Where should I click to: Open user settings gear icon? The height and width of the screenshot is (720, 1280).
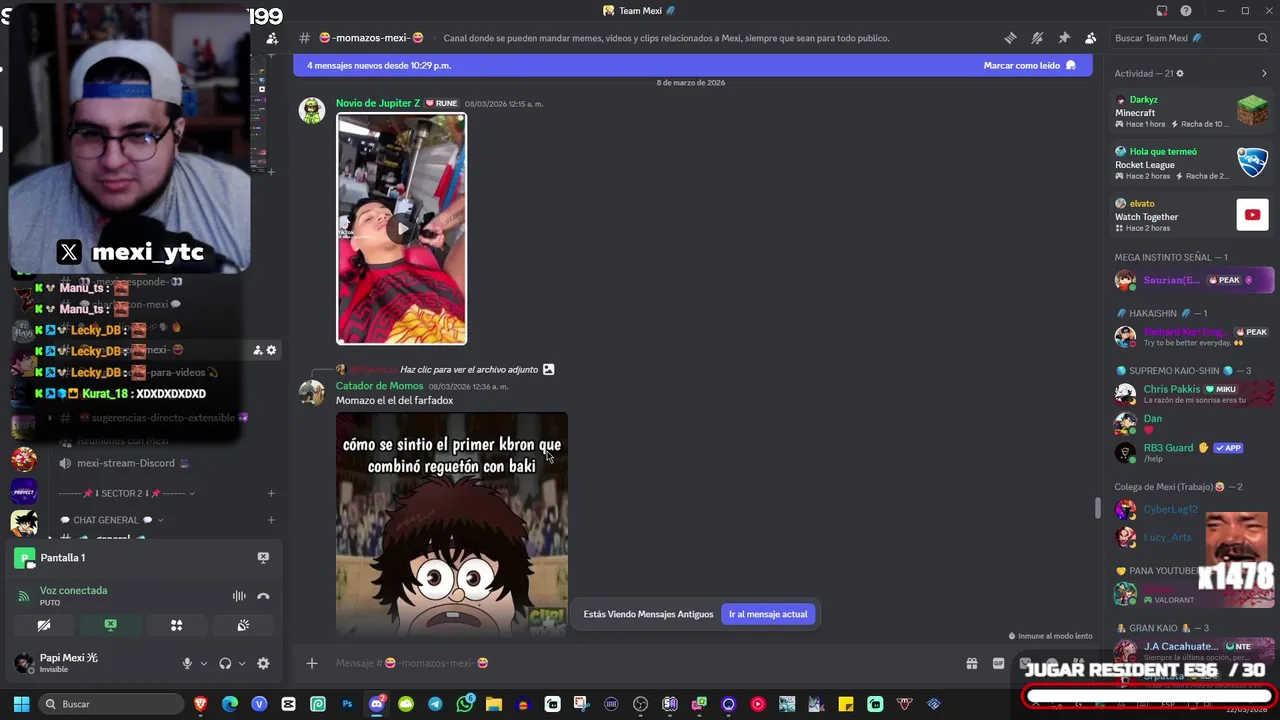pos(263,663)
